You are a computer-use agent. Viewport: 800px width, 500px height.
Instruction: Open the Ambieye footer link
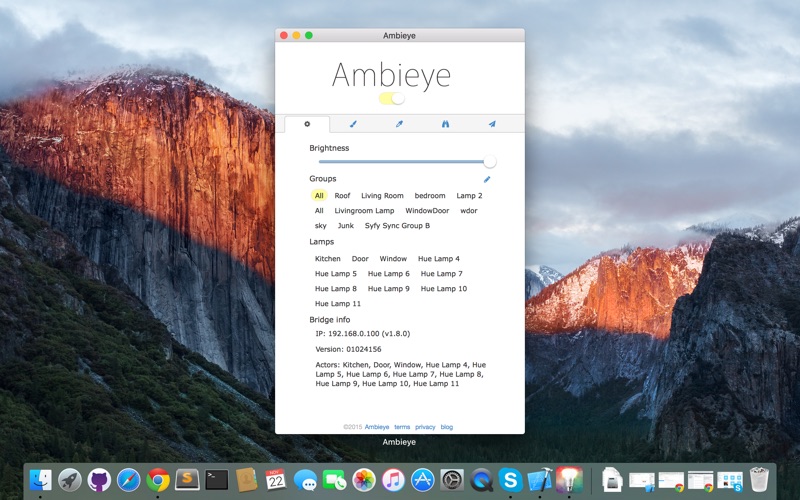(377, 427)
